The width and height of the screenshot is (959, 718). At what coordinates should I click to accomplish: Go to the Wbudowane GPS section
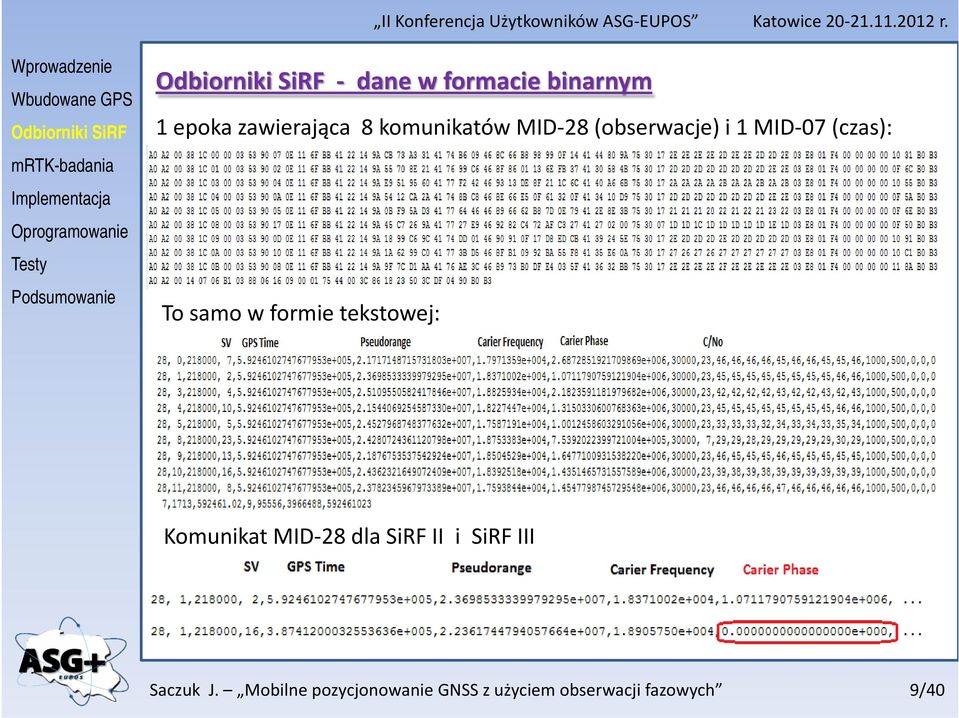tap(72, 99)
